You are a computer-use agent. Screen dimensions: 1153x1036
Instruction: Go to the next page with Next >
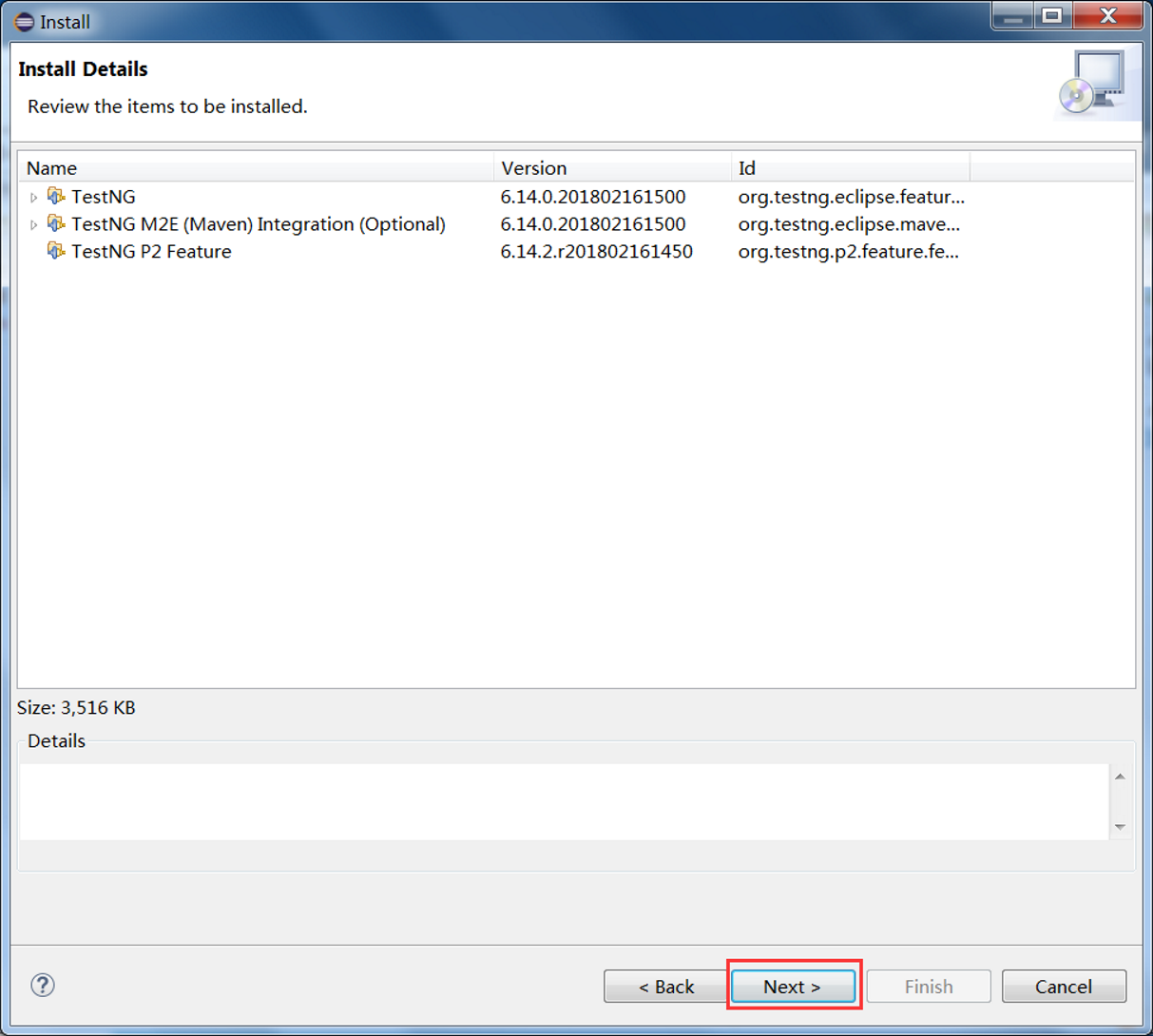pyautogui.click(x=793, y=987)
